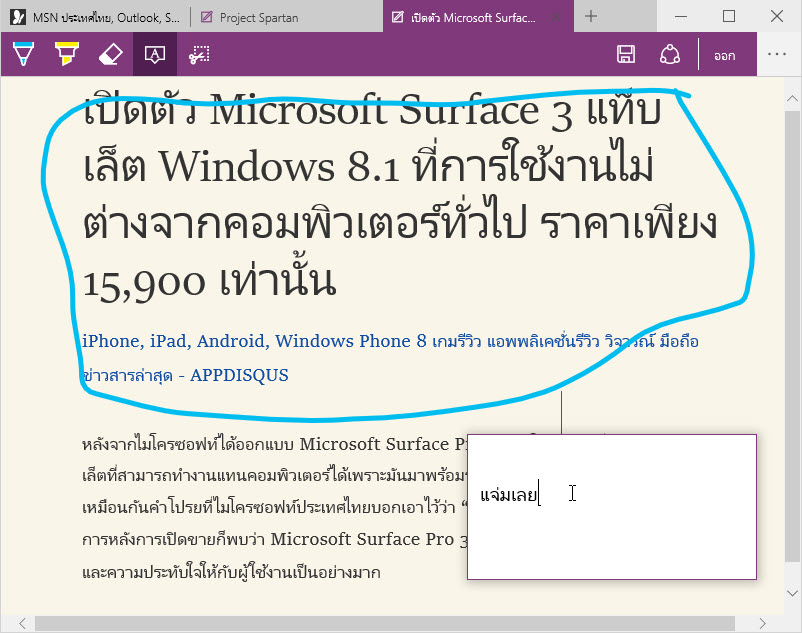Save the web note
This screenshot has width=802, height=633.
626,55
